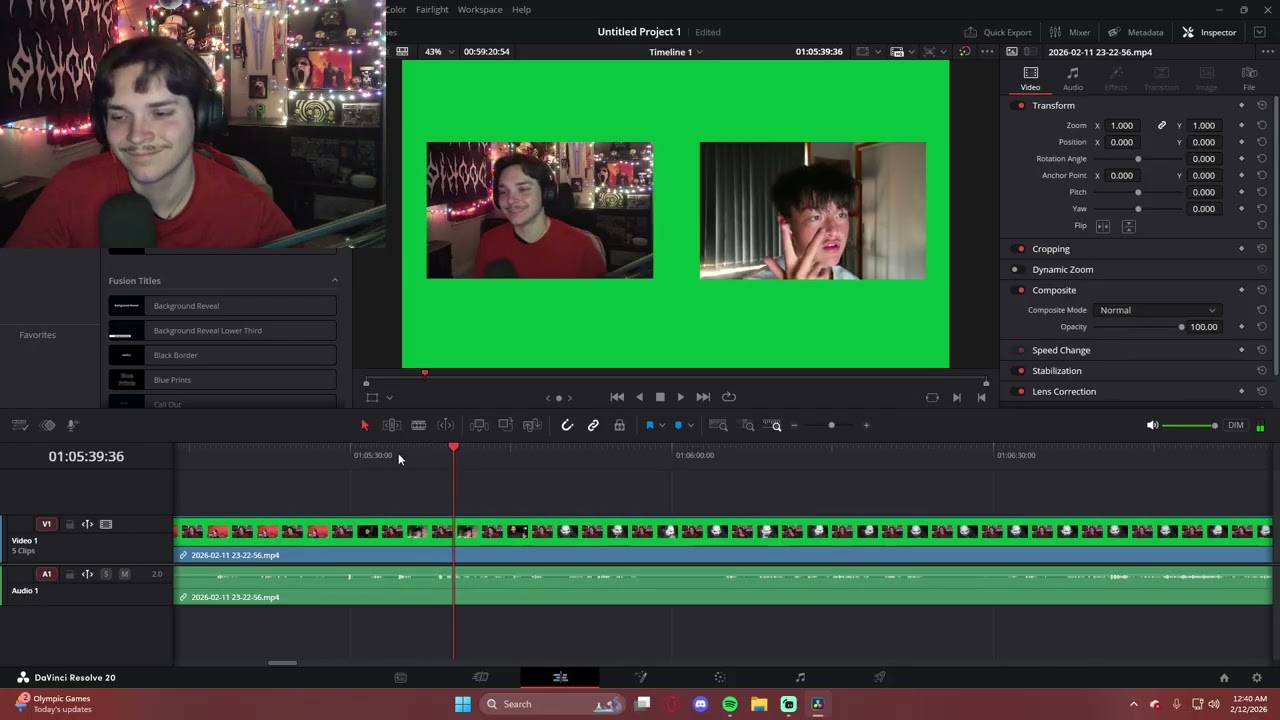Add a blue marker

tap(678, 425)
